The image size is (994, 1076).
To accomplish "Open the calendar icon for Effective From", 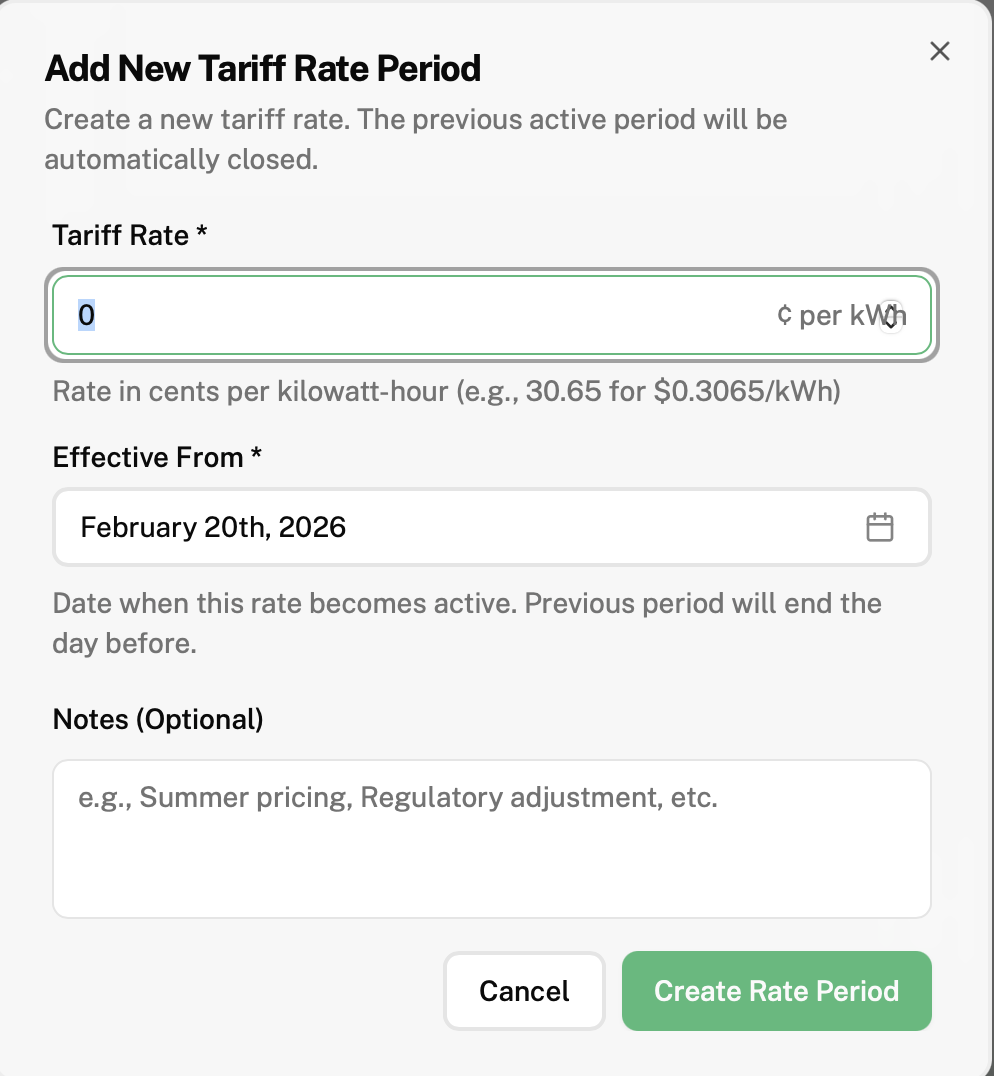I will [879, 527].
